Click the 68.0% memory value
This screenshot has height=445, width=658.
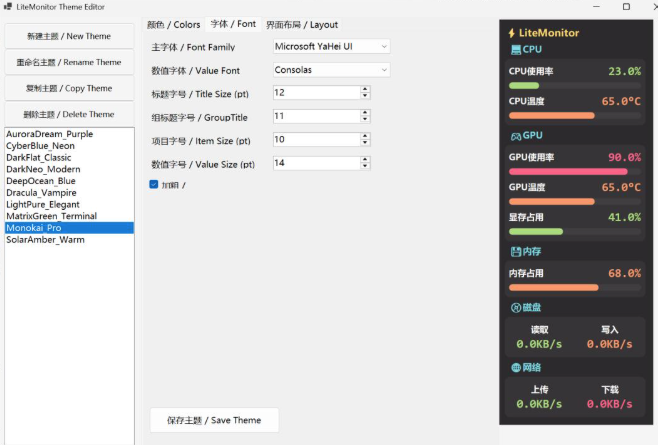(x=624, y=273)
